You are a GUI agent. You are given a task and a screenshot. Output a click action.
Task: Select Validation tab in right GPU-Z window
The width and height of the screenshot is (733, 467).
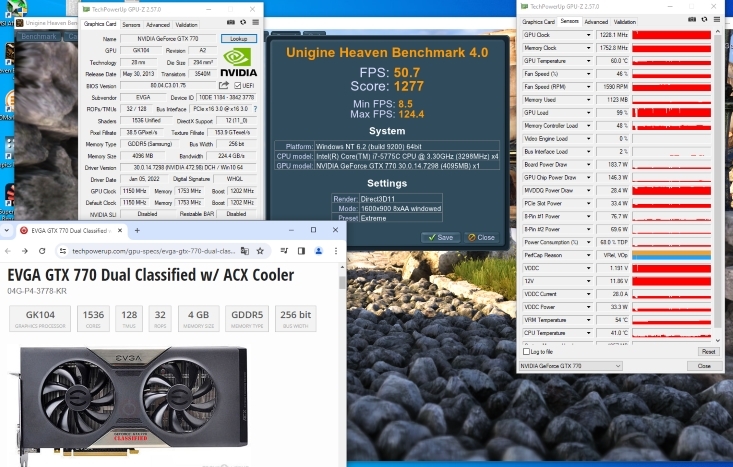coord(625,22)
